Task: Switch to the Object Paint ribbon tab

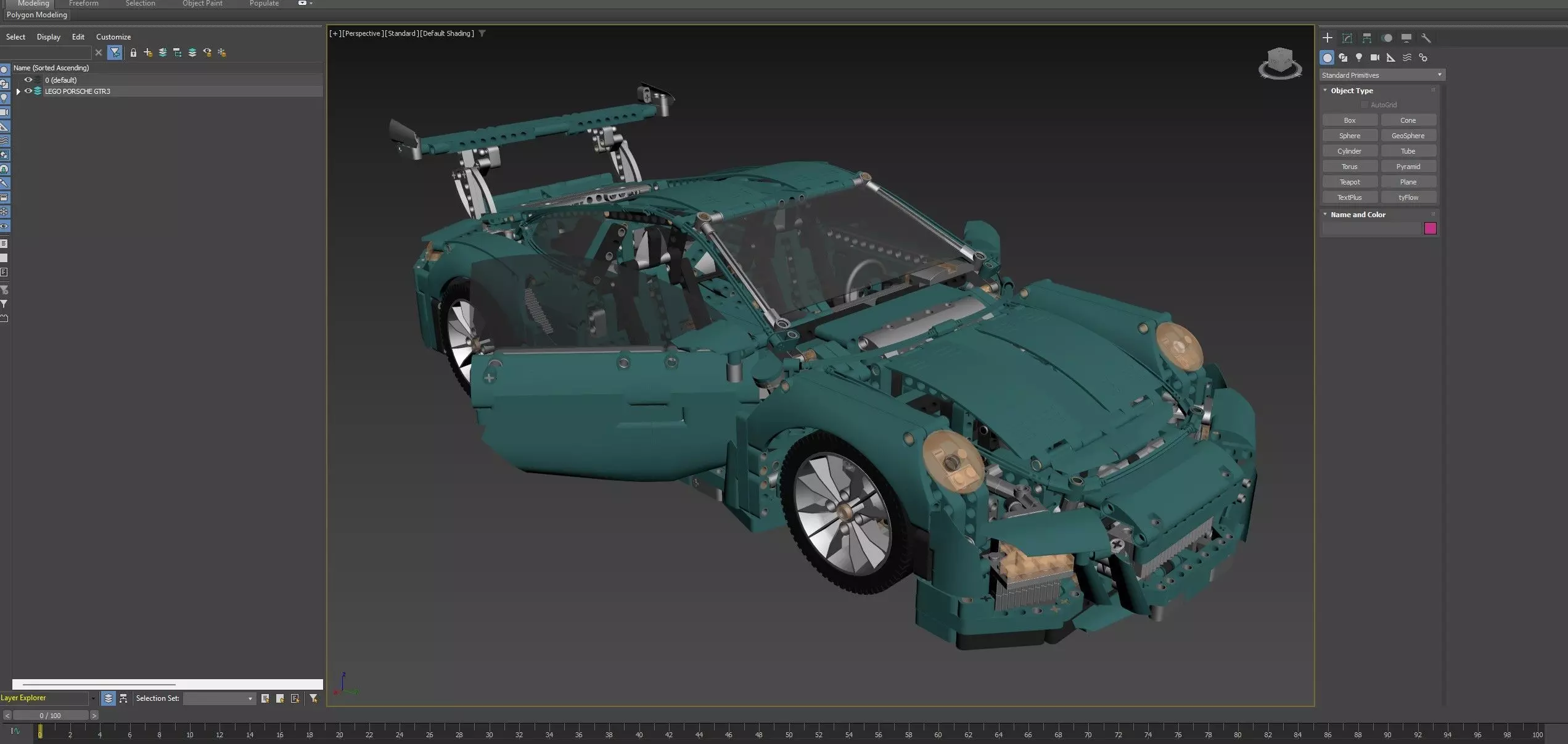Action: point(202,4)
